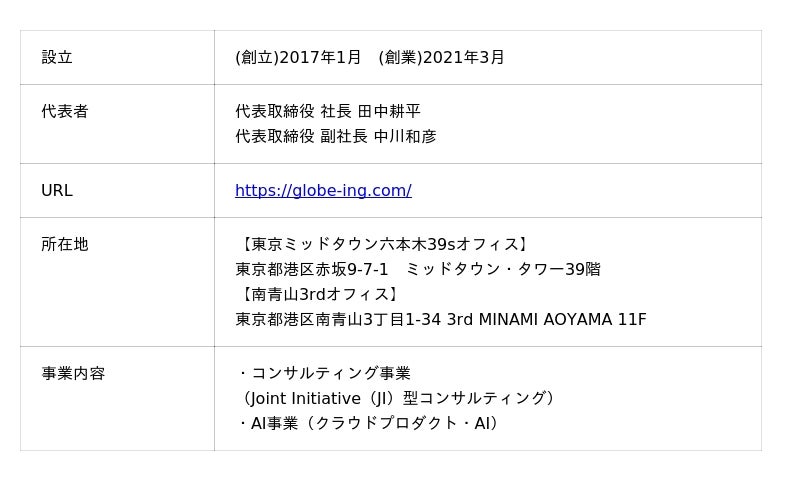Click the URL row label
The width and height of the screenshot is (800, 481).
coord(57,191)
